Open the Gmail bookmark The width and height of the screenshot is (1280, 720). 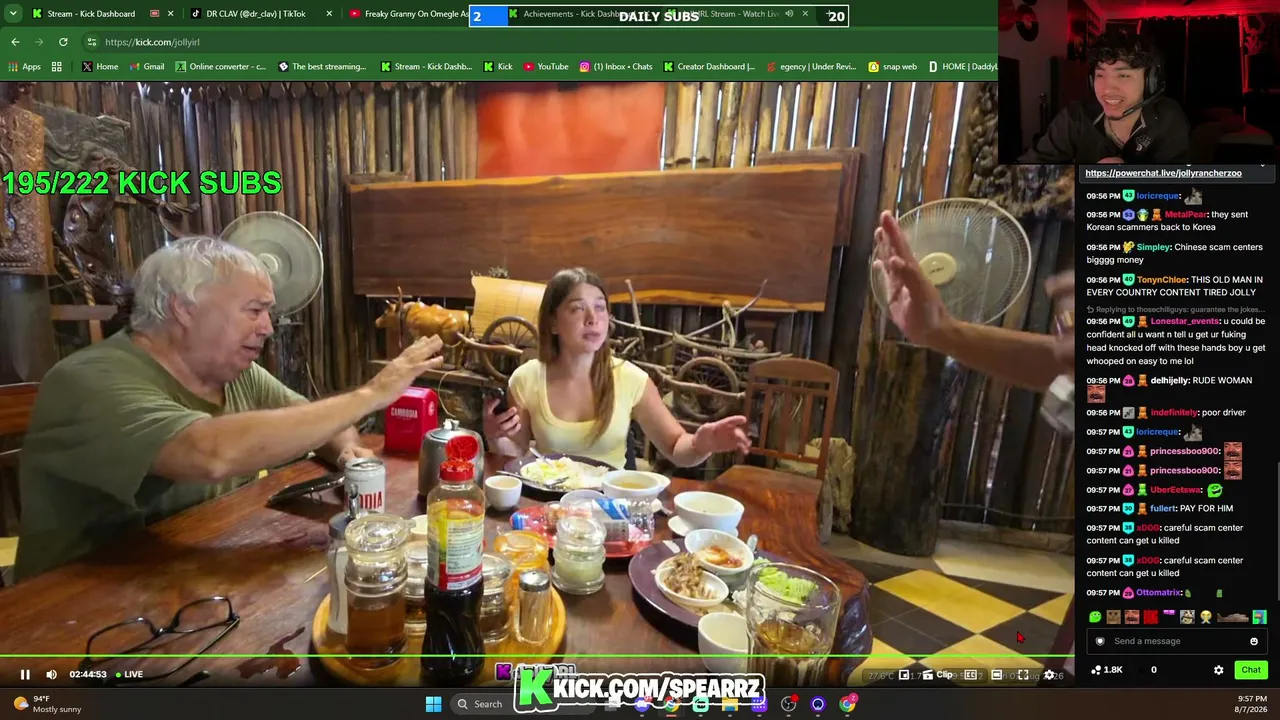[x=147, y=67]
